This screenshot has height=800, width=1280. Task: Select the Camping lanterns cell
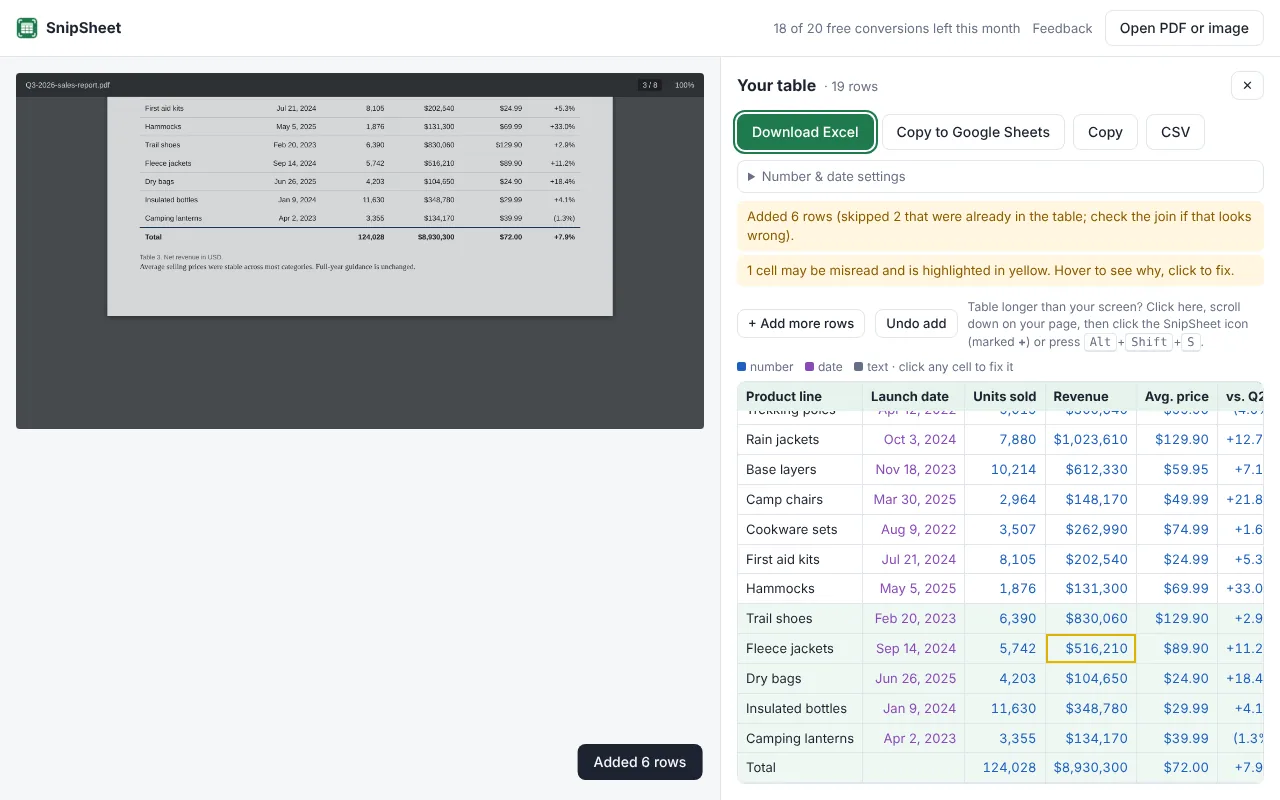coord(800,738)
